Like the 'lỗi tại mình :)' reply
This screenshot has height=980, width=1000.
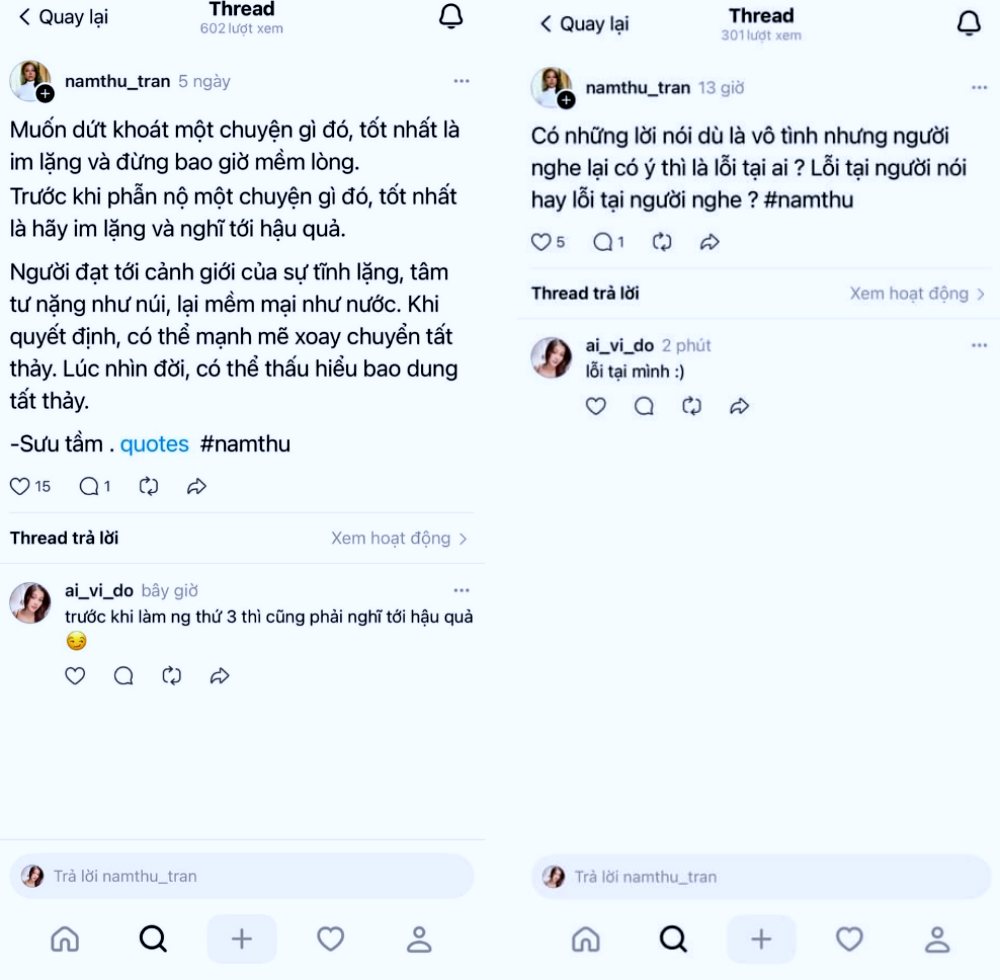596,406
